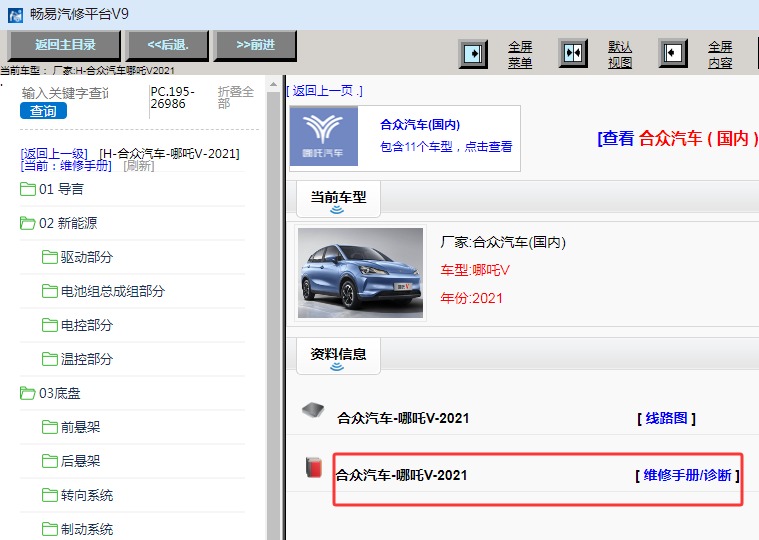Open the 温控部分 folder
The width and height of the screenshot is (759, 540).
(87, 359)
